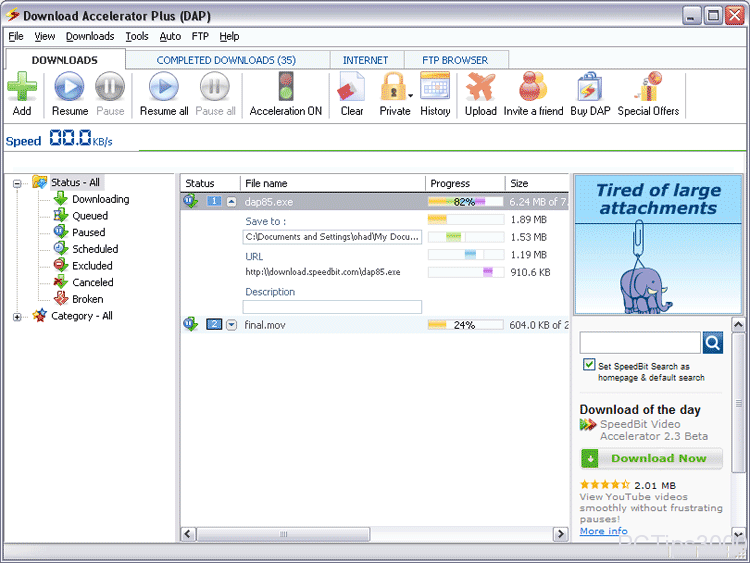Open the Downloads menu
The image size is (750, 563).
90,36
